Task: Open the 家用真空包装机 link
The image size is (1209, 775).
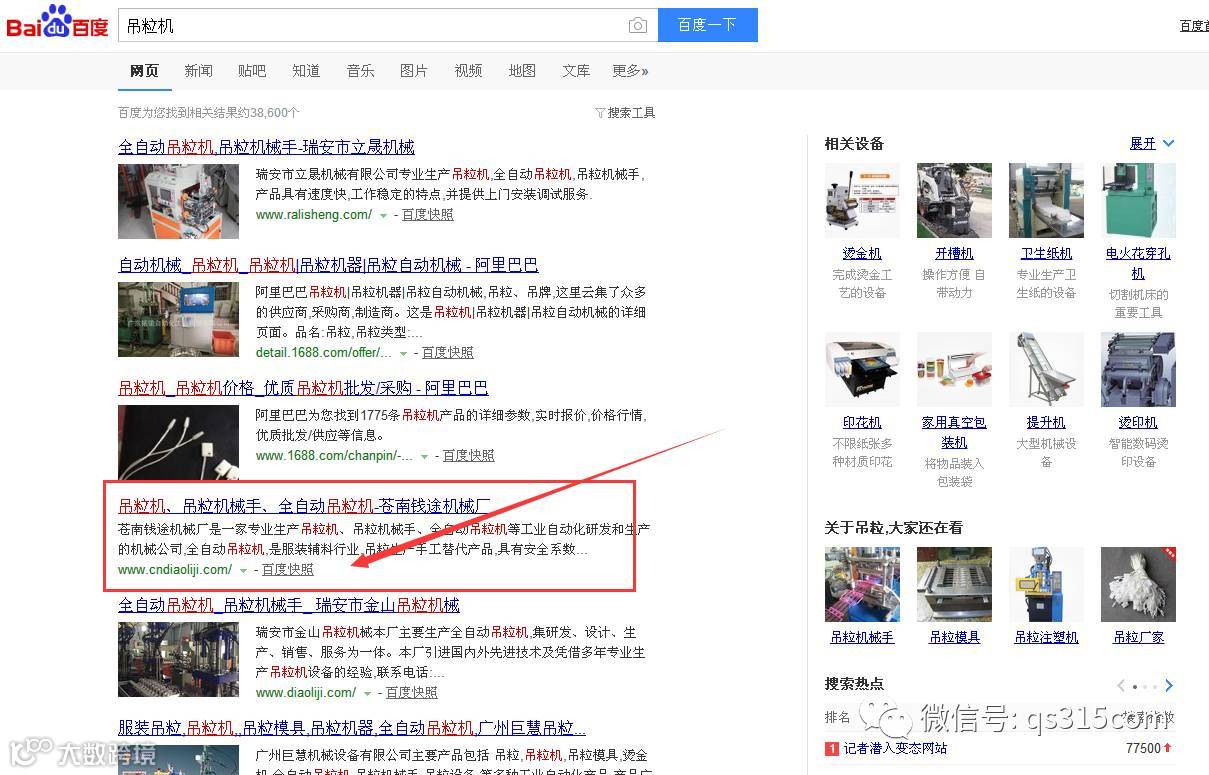Action: click(954, 433)
